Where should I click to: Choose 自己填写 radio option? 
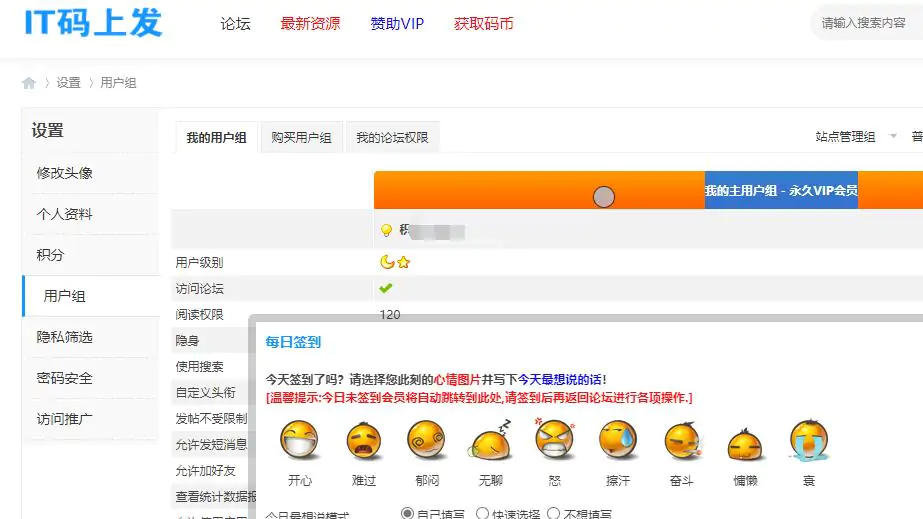point(407,513)
